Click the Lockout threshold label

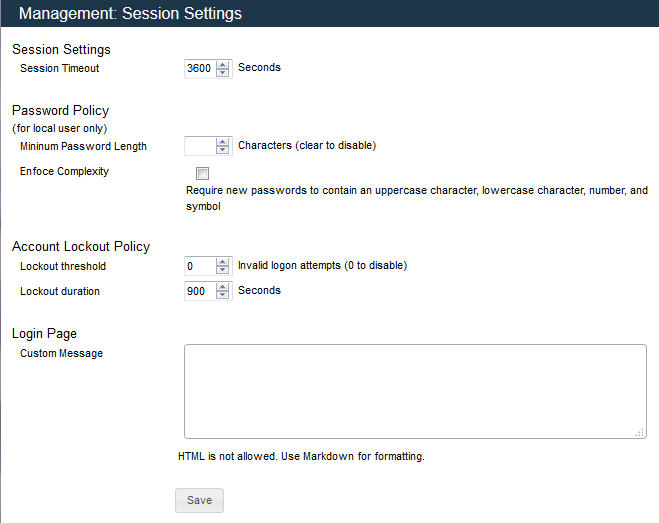point(62,267)
